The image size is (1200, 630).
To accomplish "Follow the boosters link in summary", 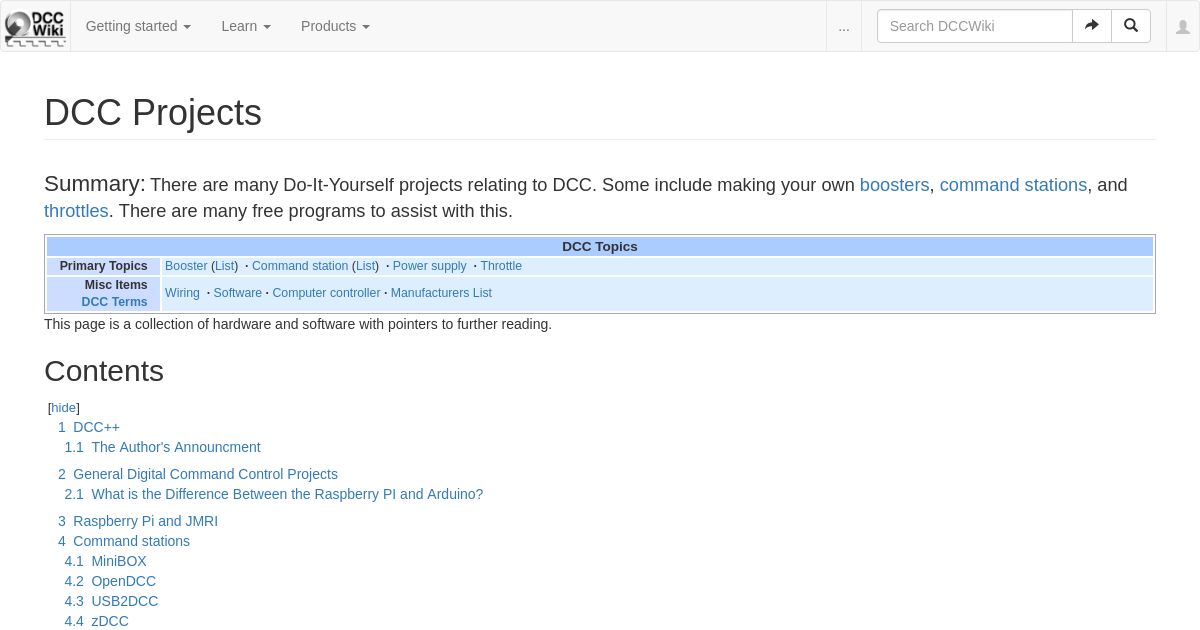I will coord(894,185).
